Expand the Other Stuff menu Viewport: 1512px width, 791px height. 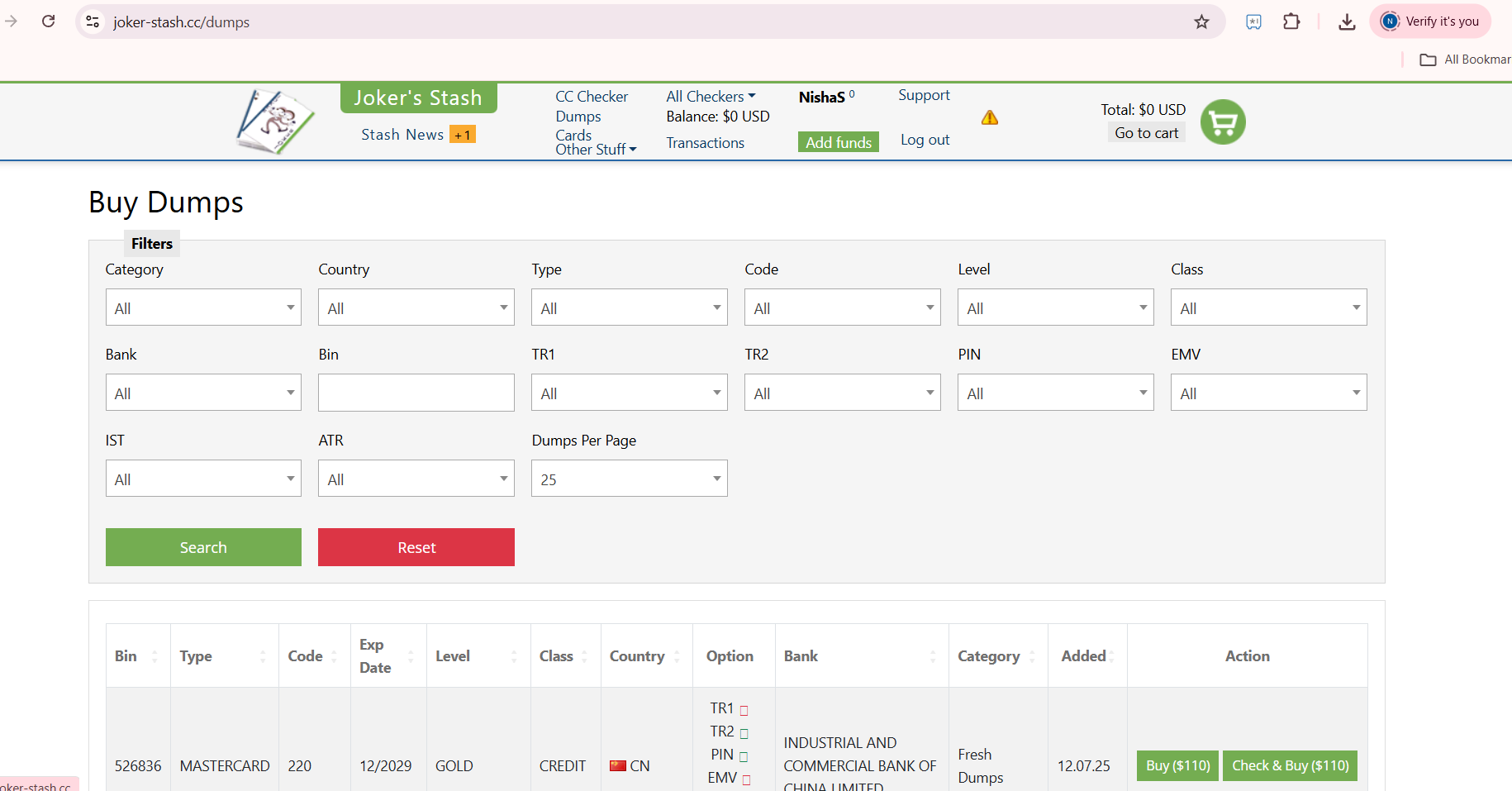tap(596, 150)
